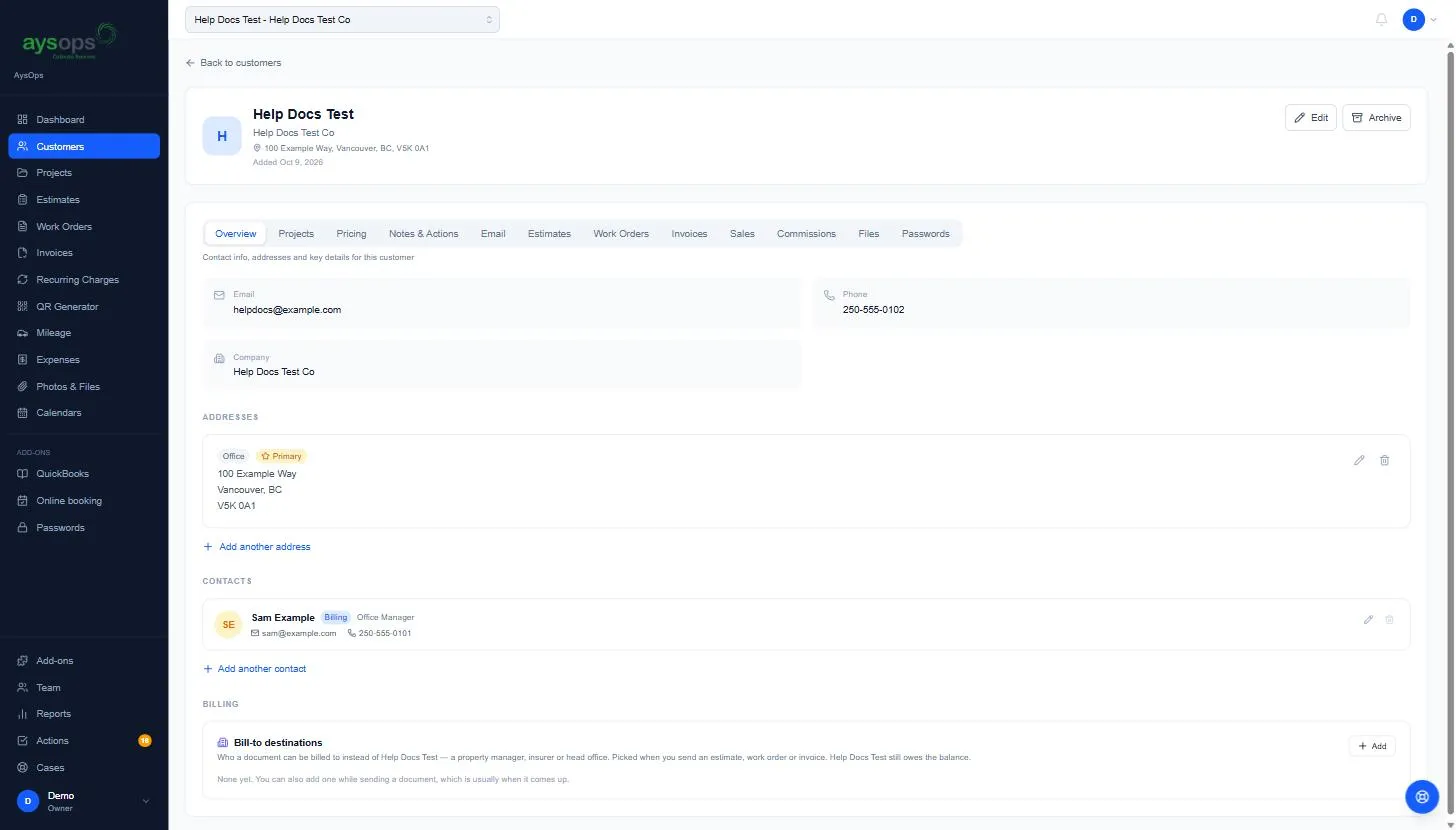The width and height of the screenshot is (1456, 830).
Task: Switch to the Pricing tab
Action: tap(351, 234)
